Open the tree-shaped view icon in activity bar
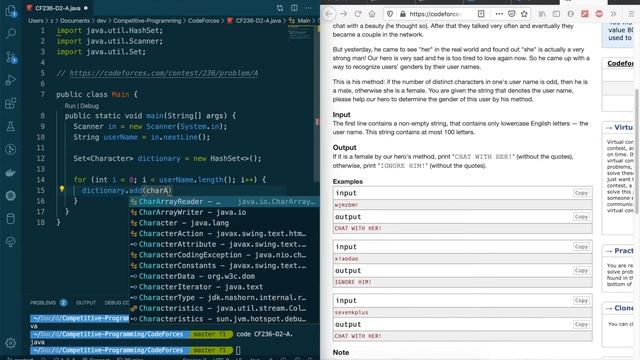The image size is (640, 360). (x=11, y=242)
